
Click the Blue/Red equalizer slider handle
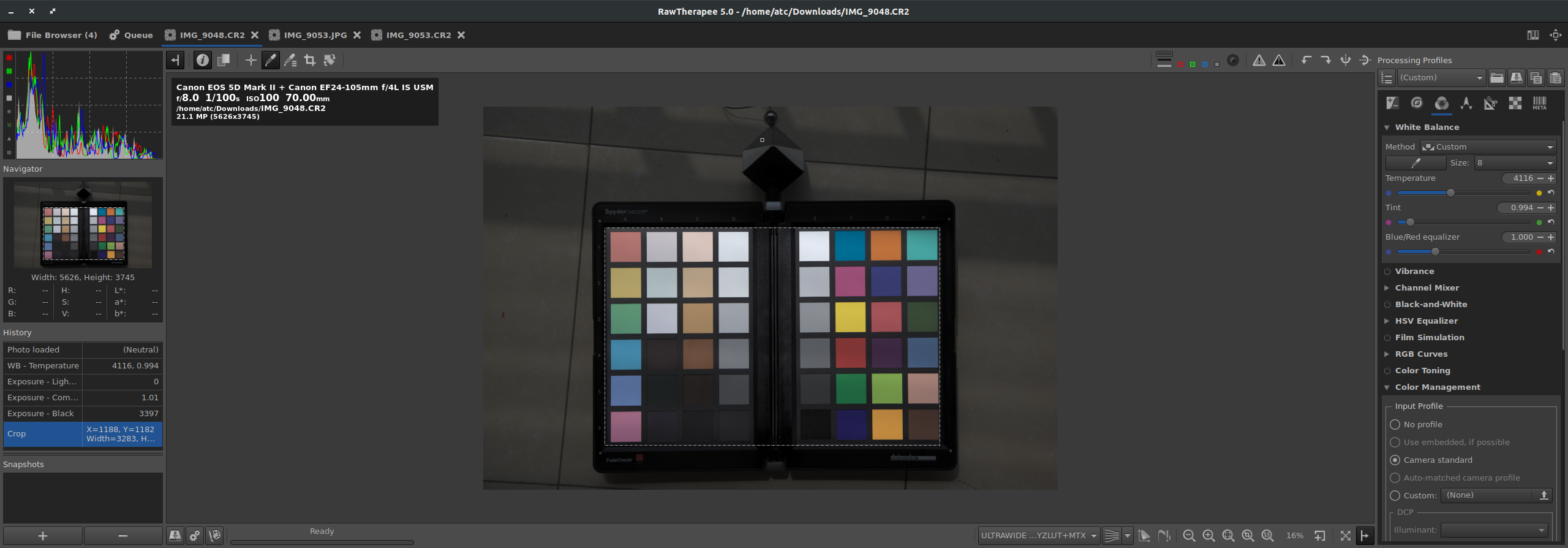[1435, 252]
